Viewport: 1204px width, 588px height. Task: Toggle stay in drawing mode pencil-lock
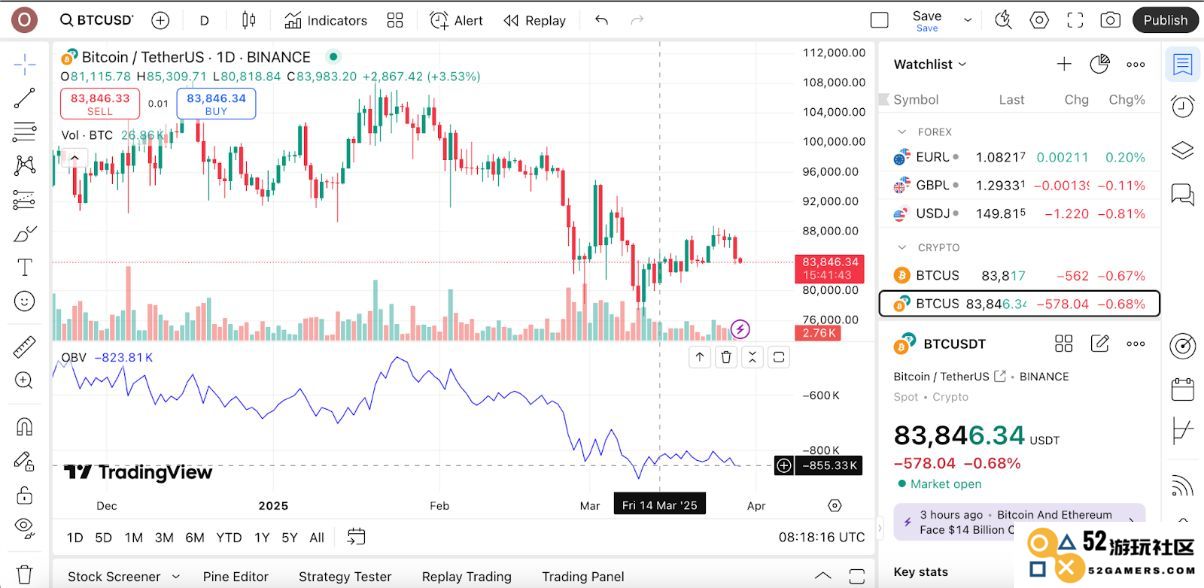(x=25, y=461)
